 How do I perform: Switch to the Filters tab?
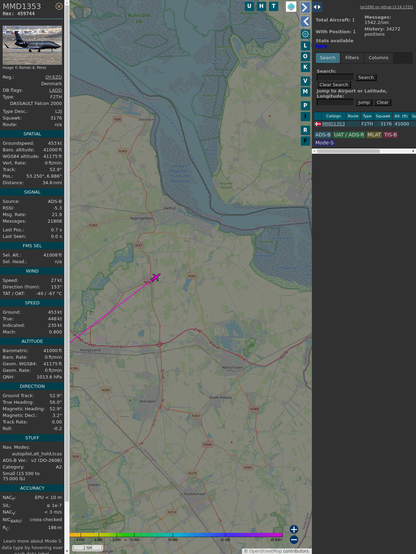coord(352,58)
